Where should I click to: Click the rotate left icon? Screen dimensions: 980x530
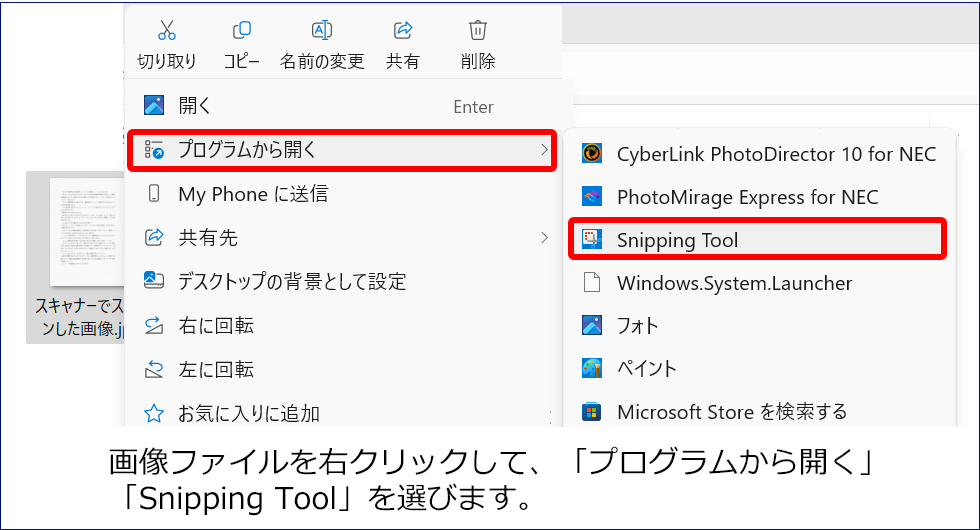pos(154,369)
